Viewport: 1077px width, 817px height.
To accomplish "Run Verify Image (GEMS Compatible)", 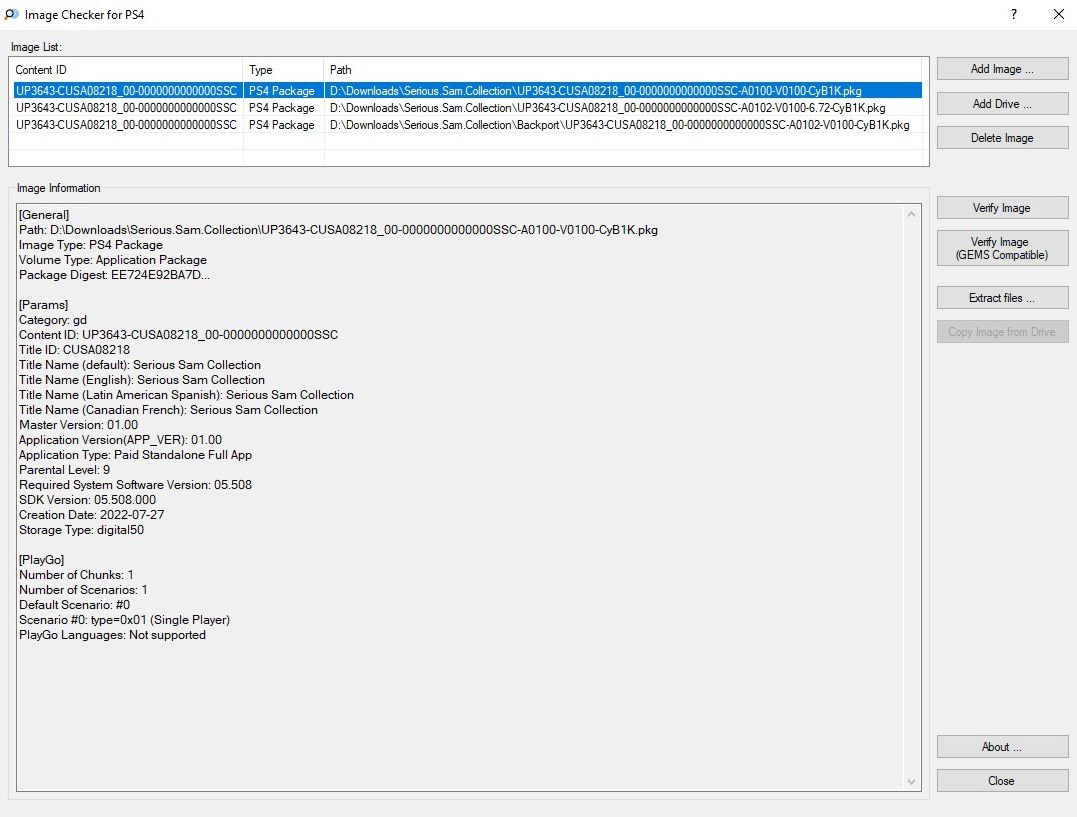I will tap(1002, 248).
